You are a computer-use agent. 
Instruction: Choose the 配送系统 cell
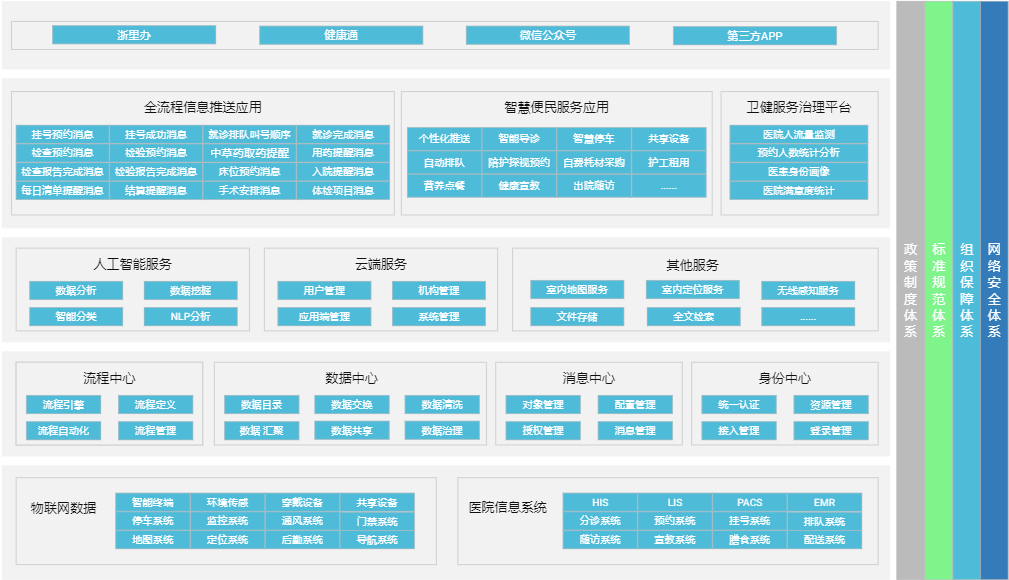click(x=824, y=540)
